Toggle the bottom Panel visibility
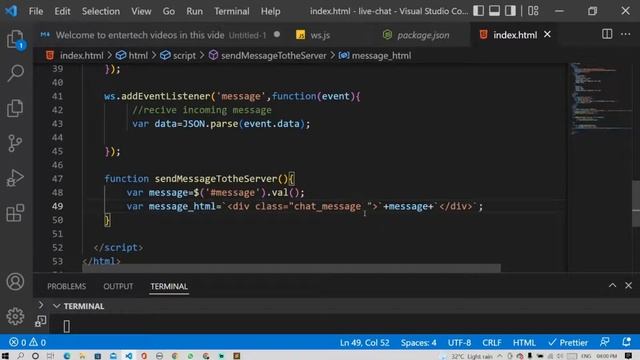The height and width of the screenshot is (360, 640). click(x=494, y=11)
